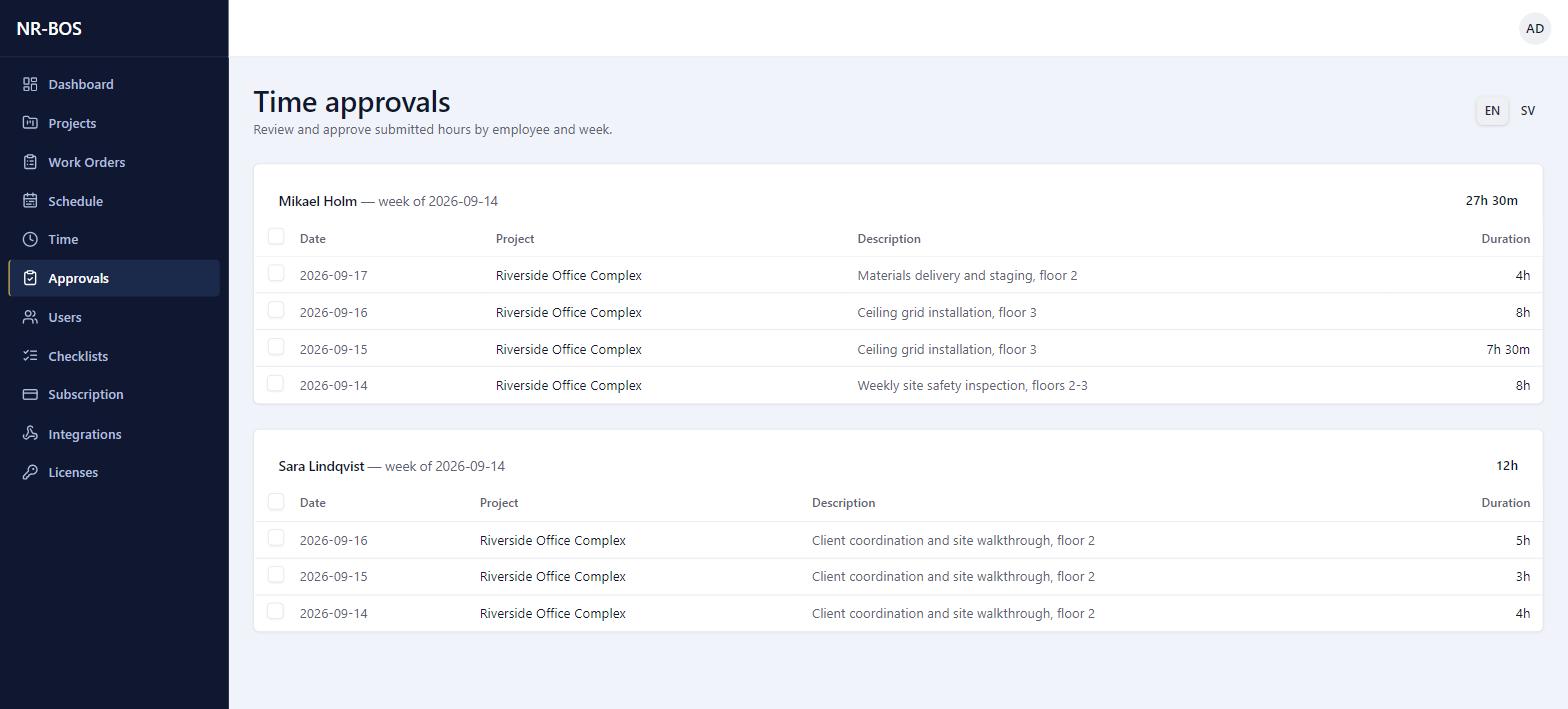Click the Time clock icon
This screenshot has height=709, width=1568.
coord(30,239)
